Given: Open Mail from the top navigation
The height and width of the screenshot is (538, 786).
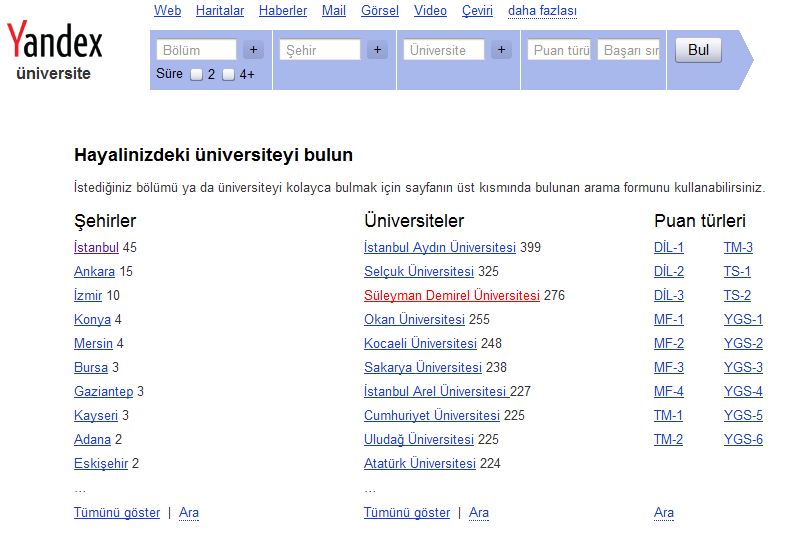Looking at the screenshot, I should (x=334, y=11).
